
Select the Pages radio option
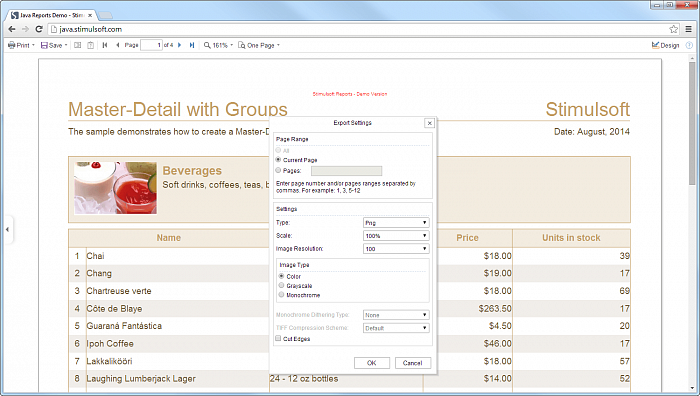point(279,170)
